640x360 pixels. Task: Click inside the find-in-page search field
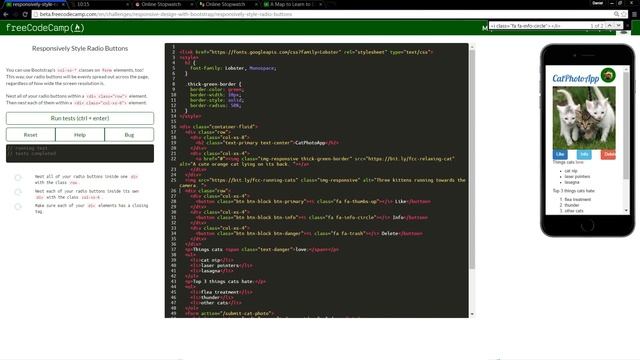(539, 25)
